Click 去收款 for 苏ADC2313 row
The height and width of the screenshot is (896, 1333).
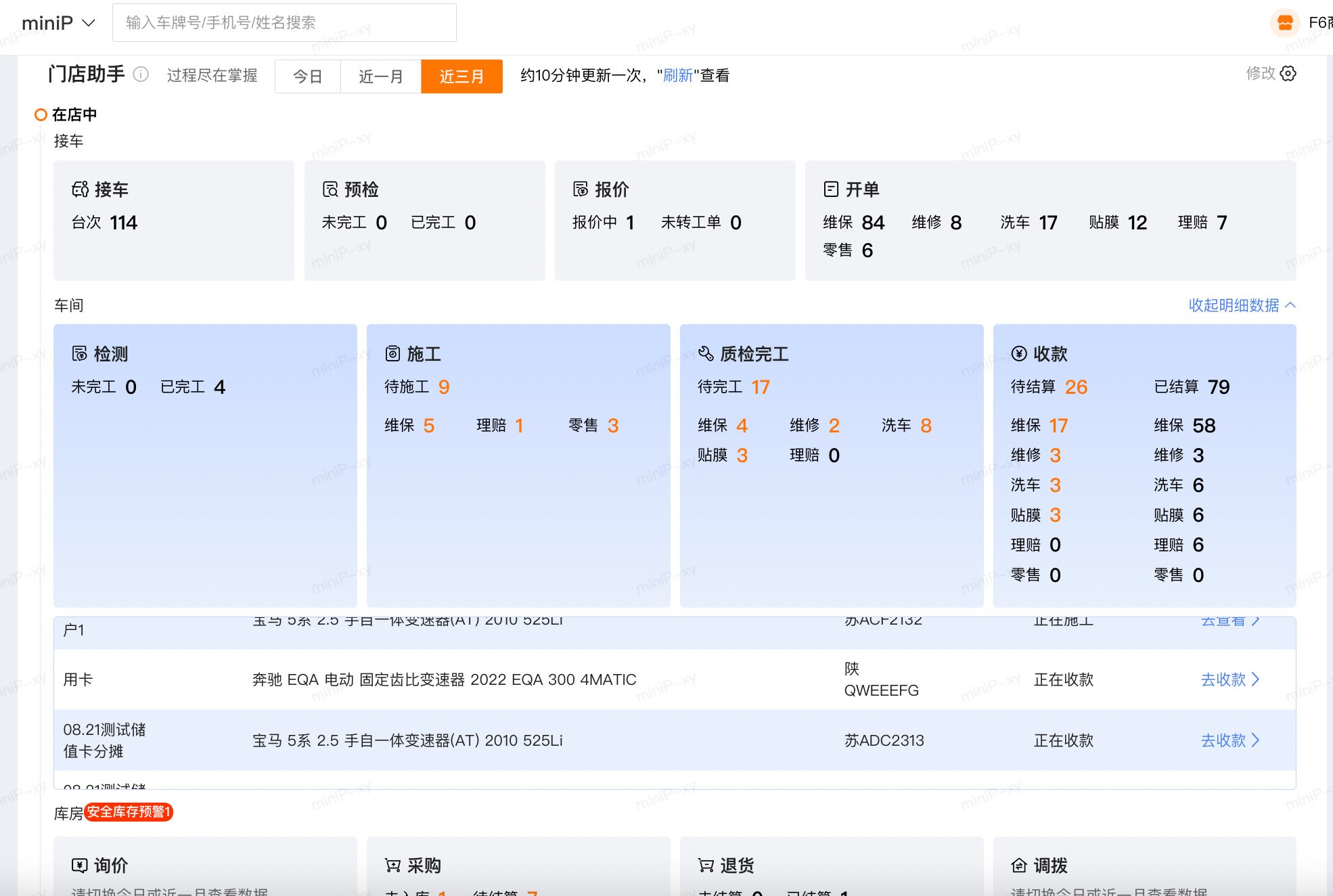1230,740
